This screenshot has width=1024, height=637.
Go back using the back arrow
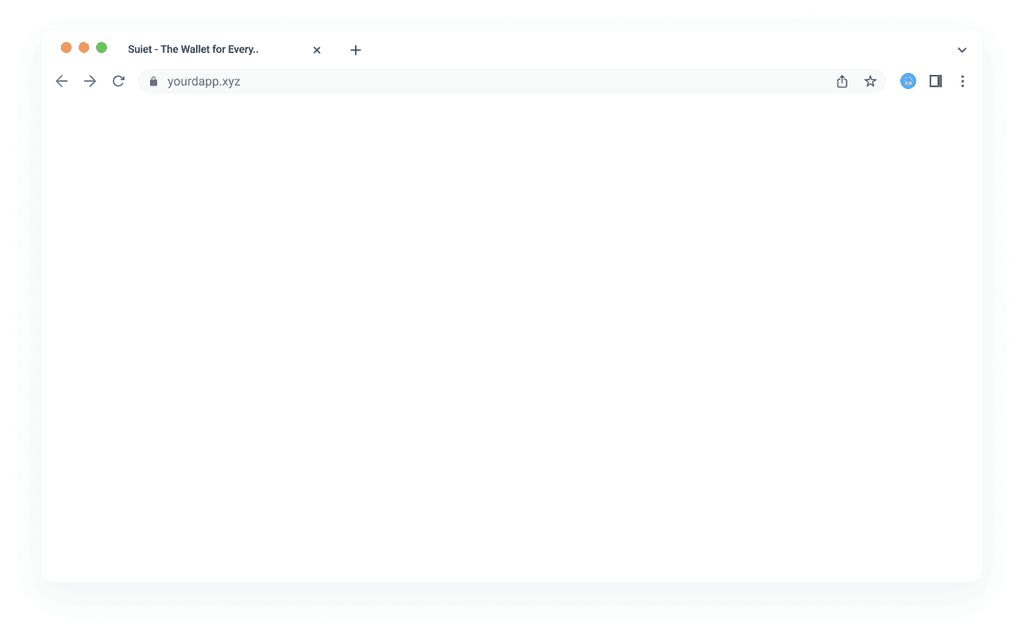61,81
